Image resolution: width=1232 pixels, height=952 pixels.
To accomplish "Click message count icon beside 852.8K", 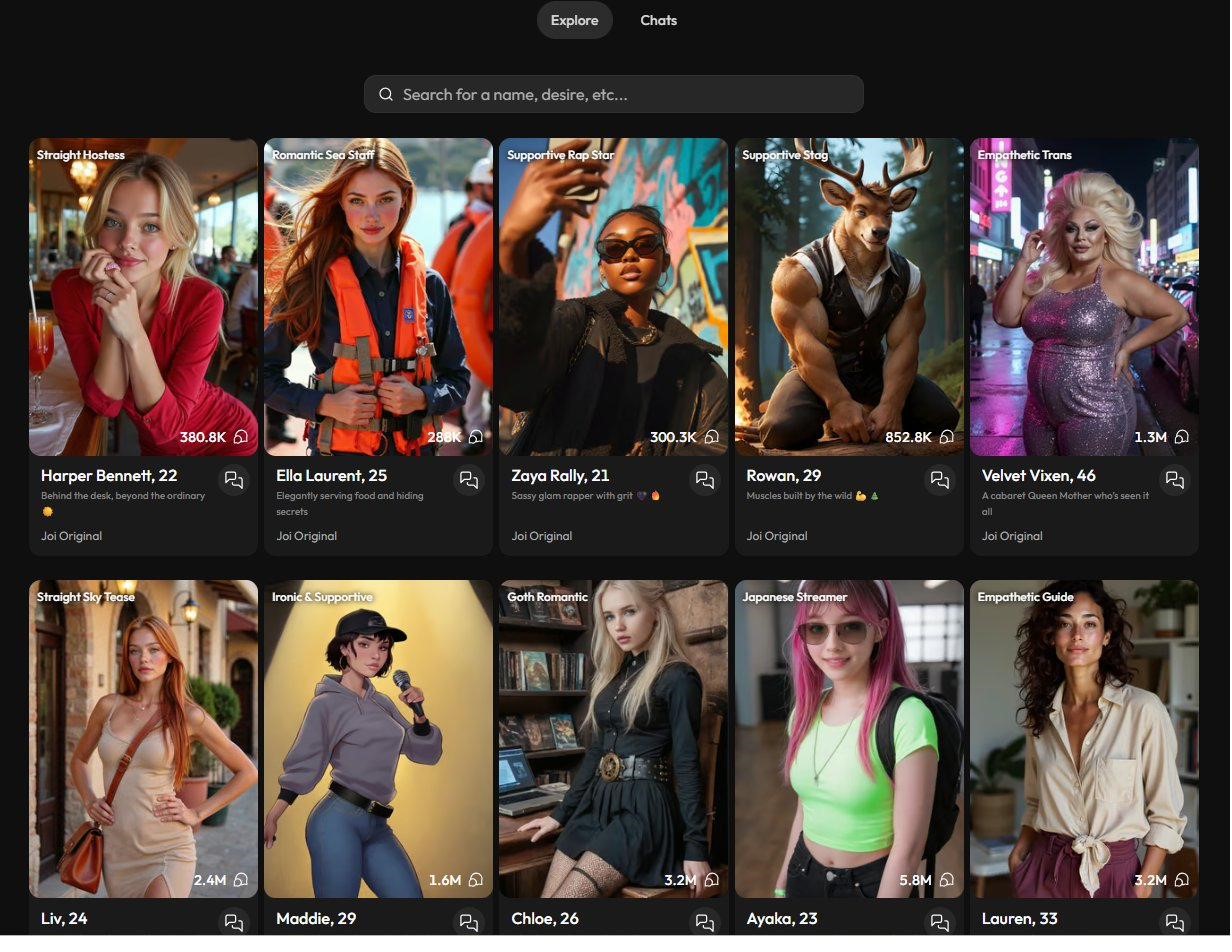I will [x=946, y=437].
